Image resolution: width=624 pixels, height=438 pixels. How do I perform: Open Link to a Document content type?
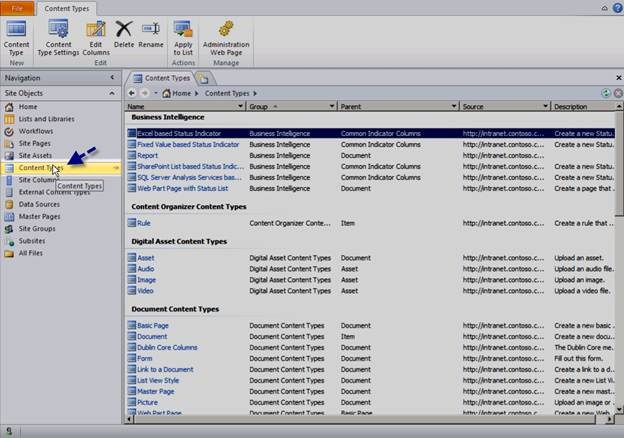pyautogui.click(x=165, y=370)
